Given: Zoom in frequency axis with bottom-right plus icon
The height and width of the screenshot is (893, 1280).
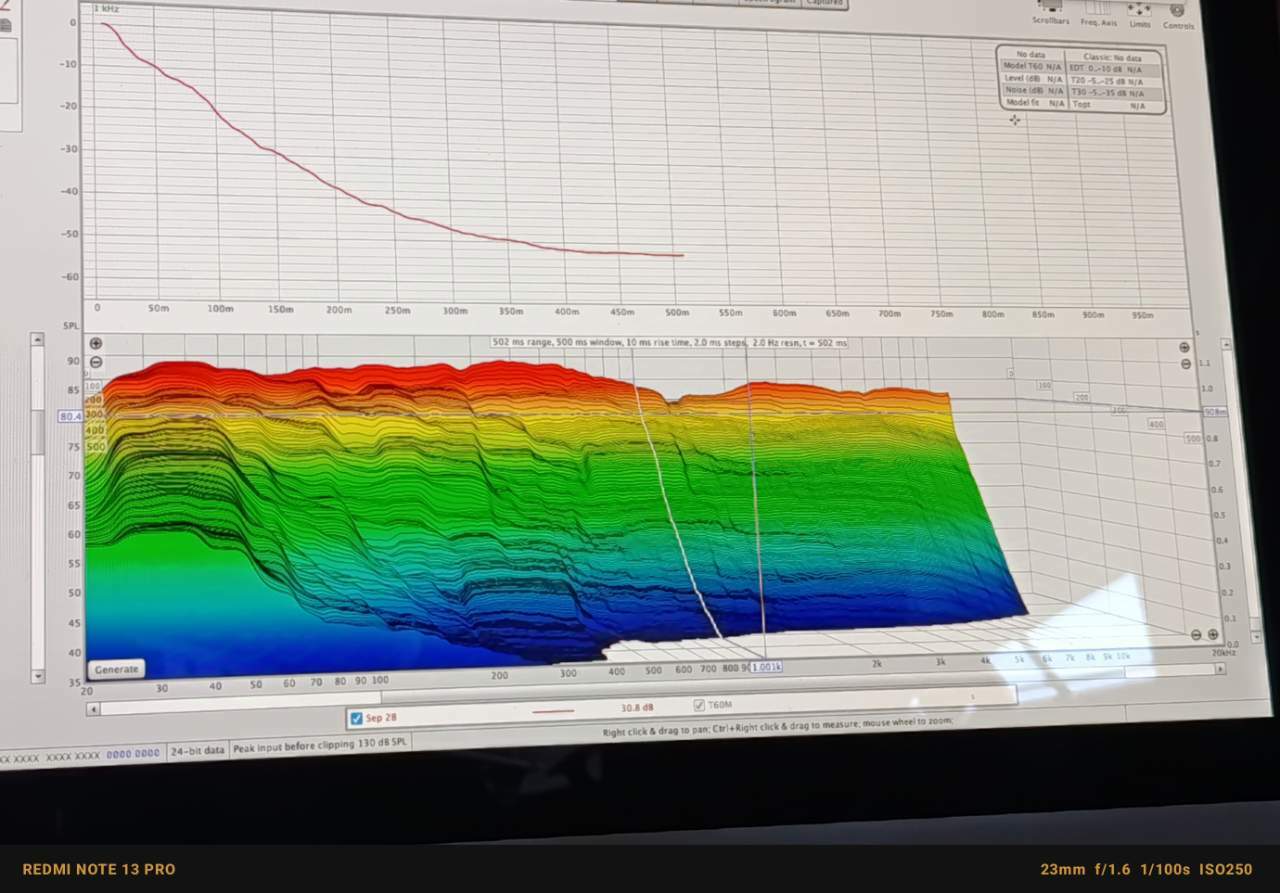Looking at the screenshot, I should [x=1213, y=635].
